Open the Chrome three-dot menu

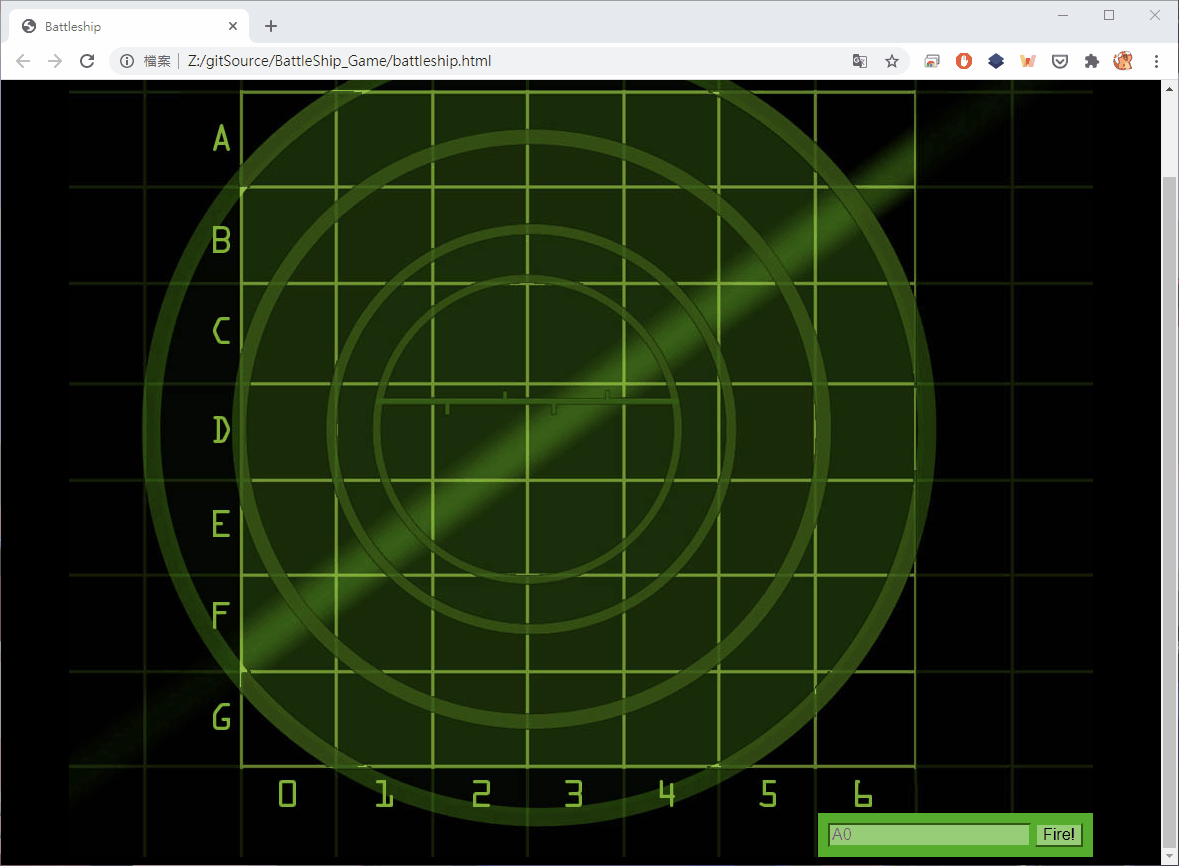pos(1156,61)
